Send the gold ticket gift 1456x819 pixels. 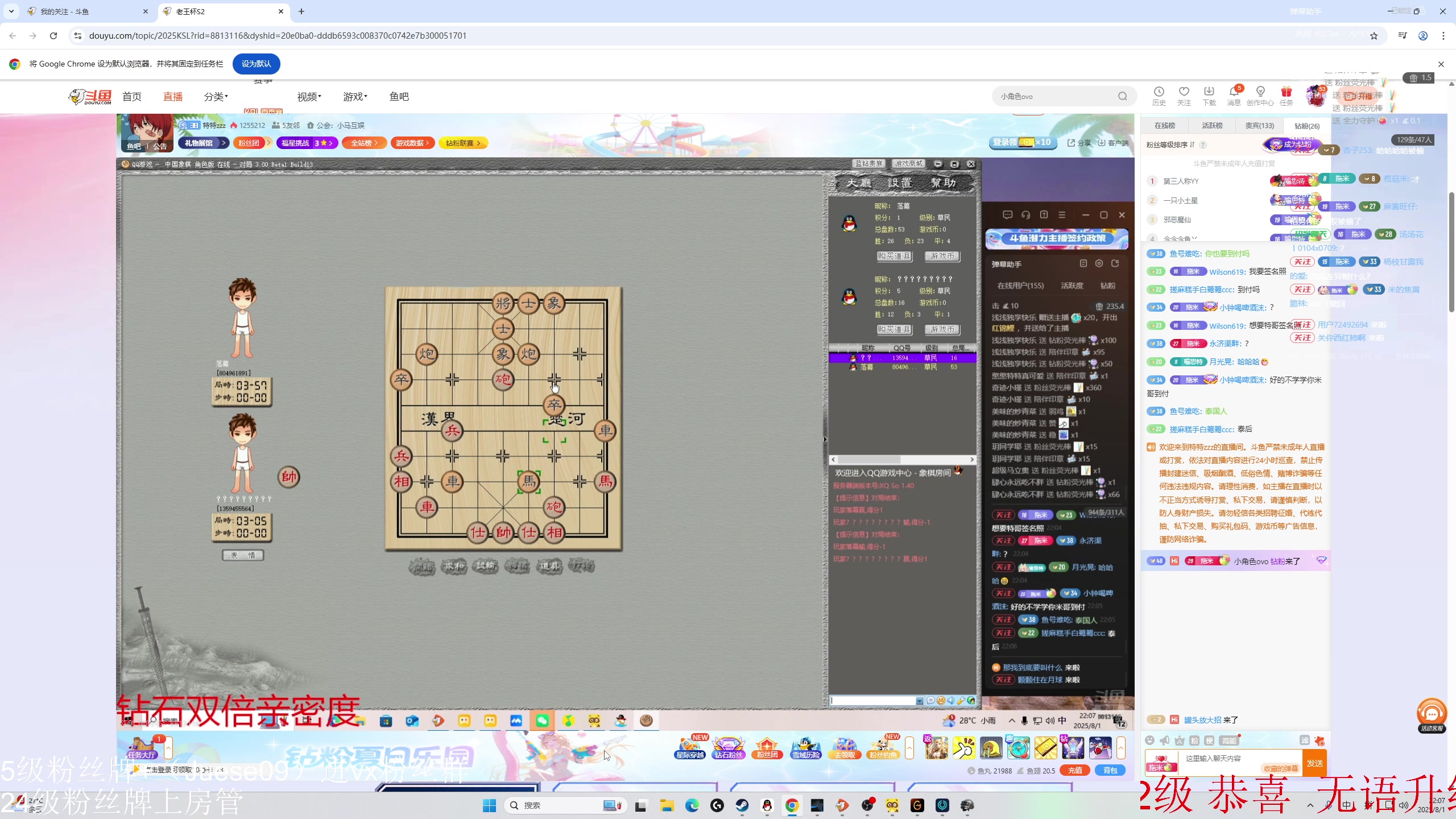click(x=1045, y=747)
